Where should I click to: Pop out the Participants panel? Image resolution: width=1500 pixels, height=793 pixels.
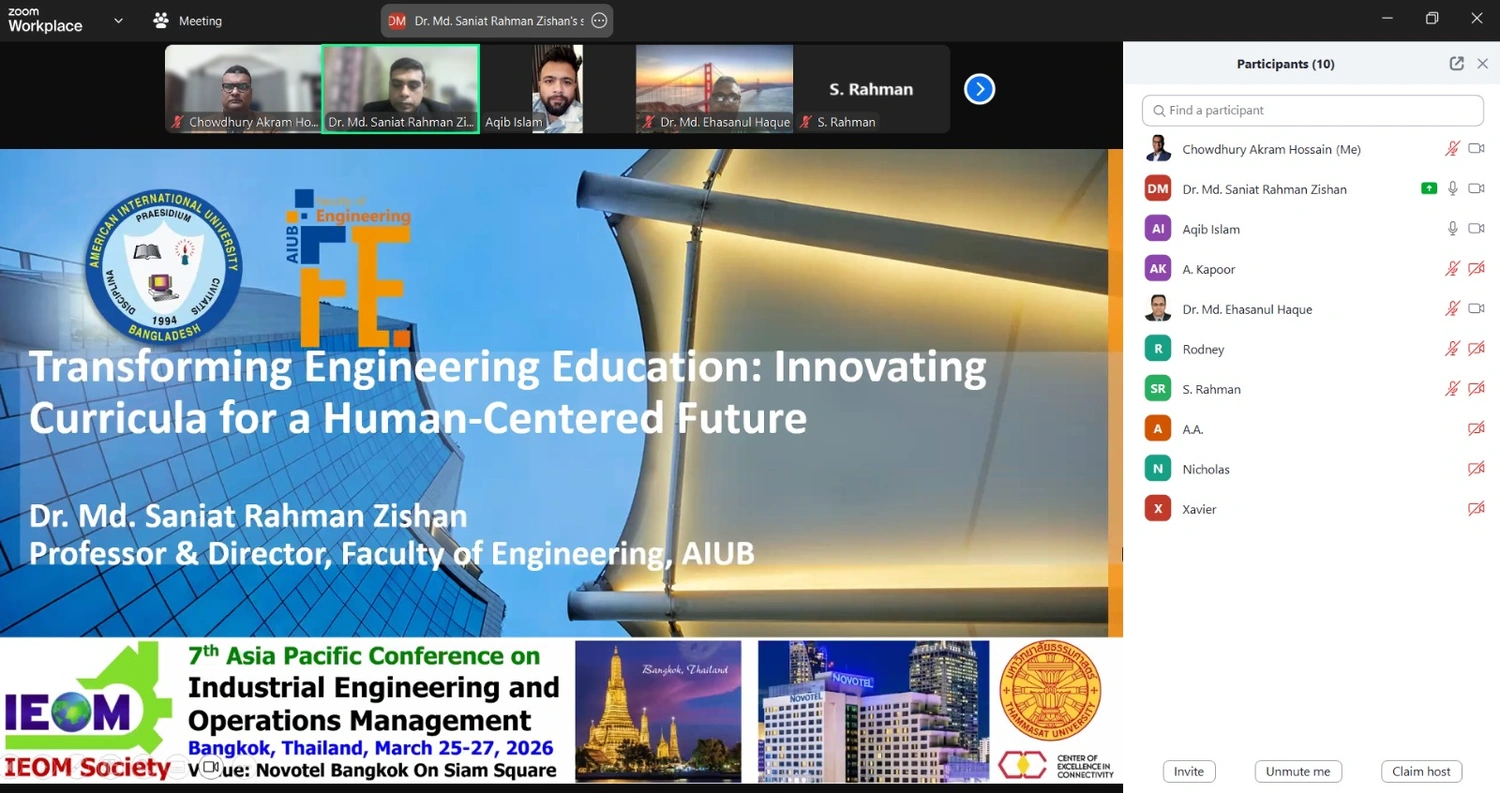tap(1456, 64)
